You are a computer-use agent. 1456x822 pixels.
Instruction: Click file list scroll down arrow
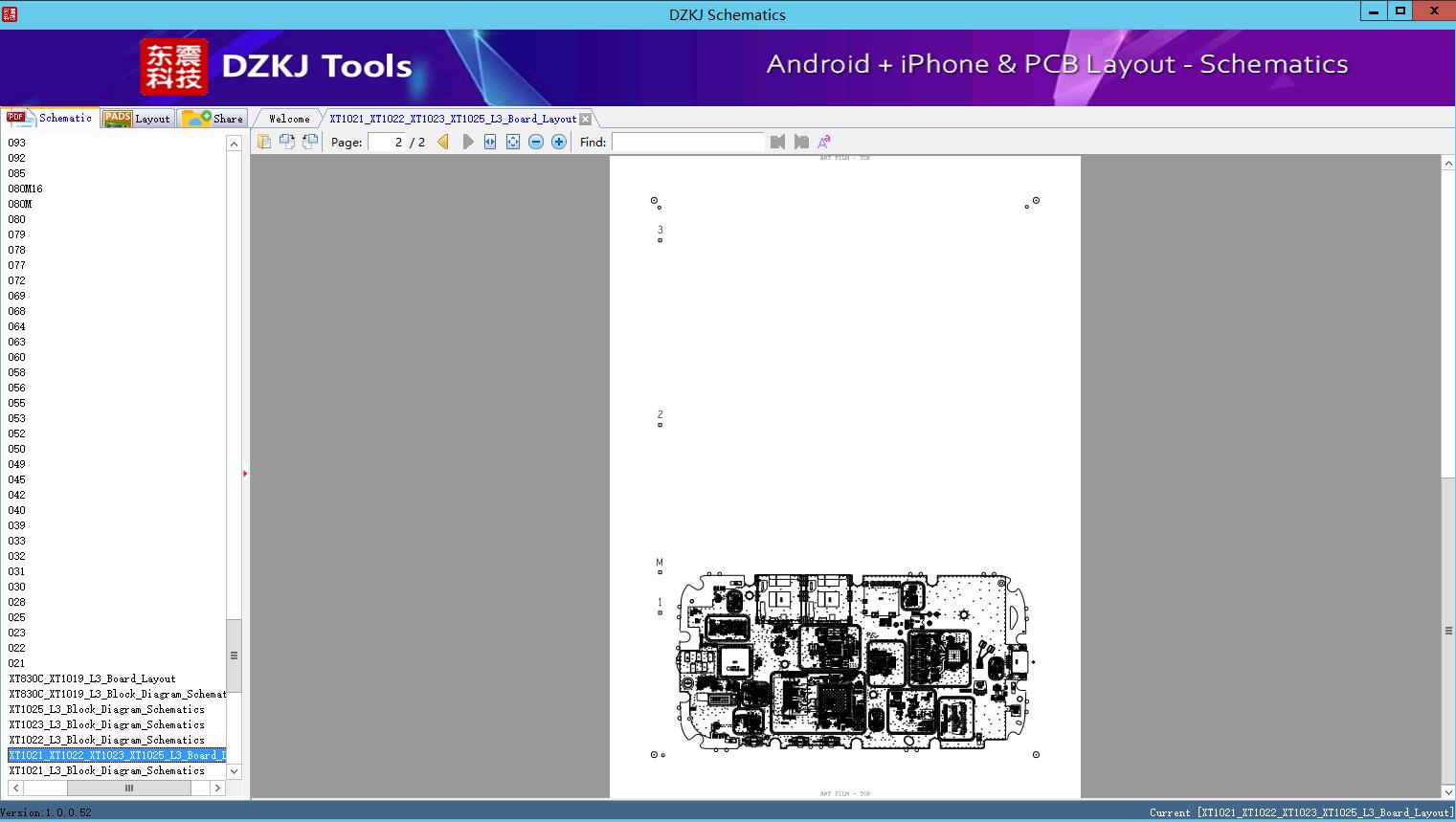234,771
